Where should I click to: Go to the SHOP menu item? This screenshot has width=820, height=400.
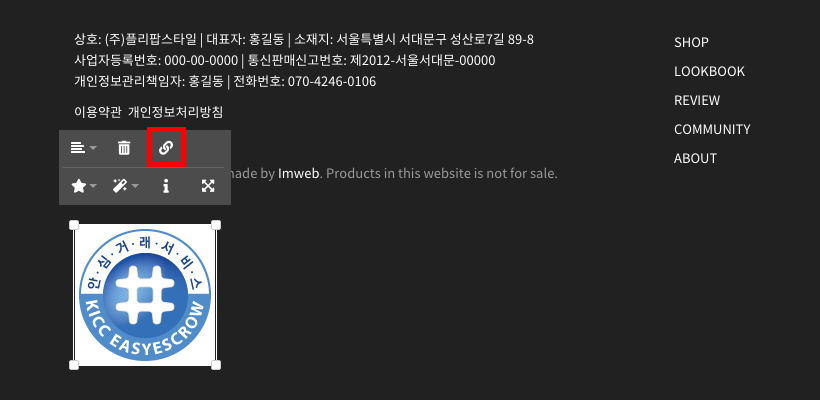tap(691, 42)
